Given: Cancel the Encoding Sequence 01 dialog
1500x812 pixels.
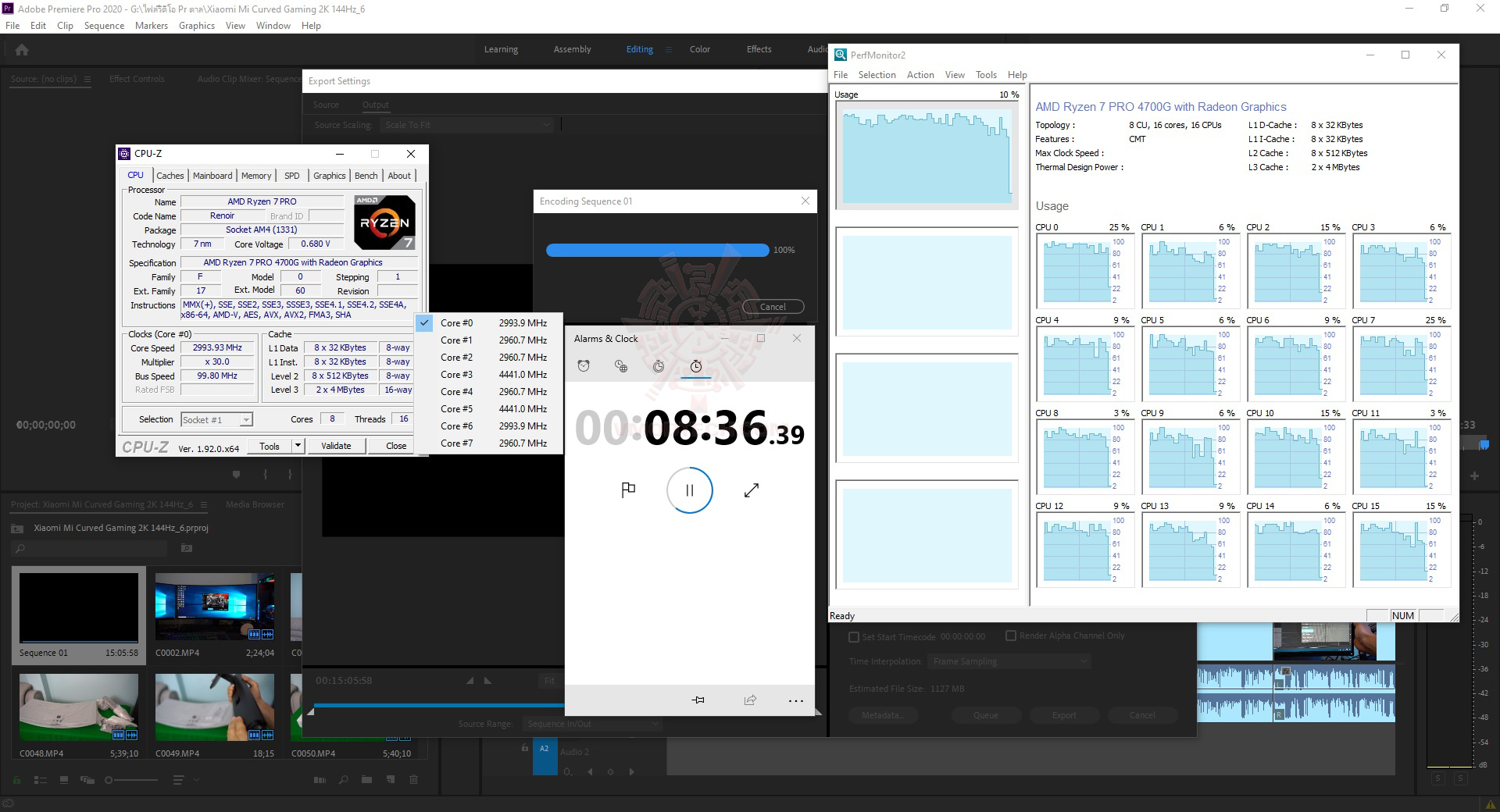Looking at the screenshot, I should [773, 307].
